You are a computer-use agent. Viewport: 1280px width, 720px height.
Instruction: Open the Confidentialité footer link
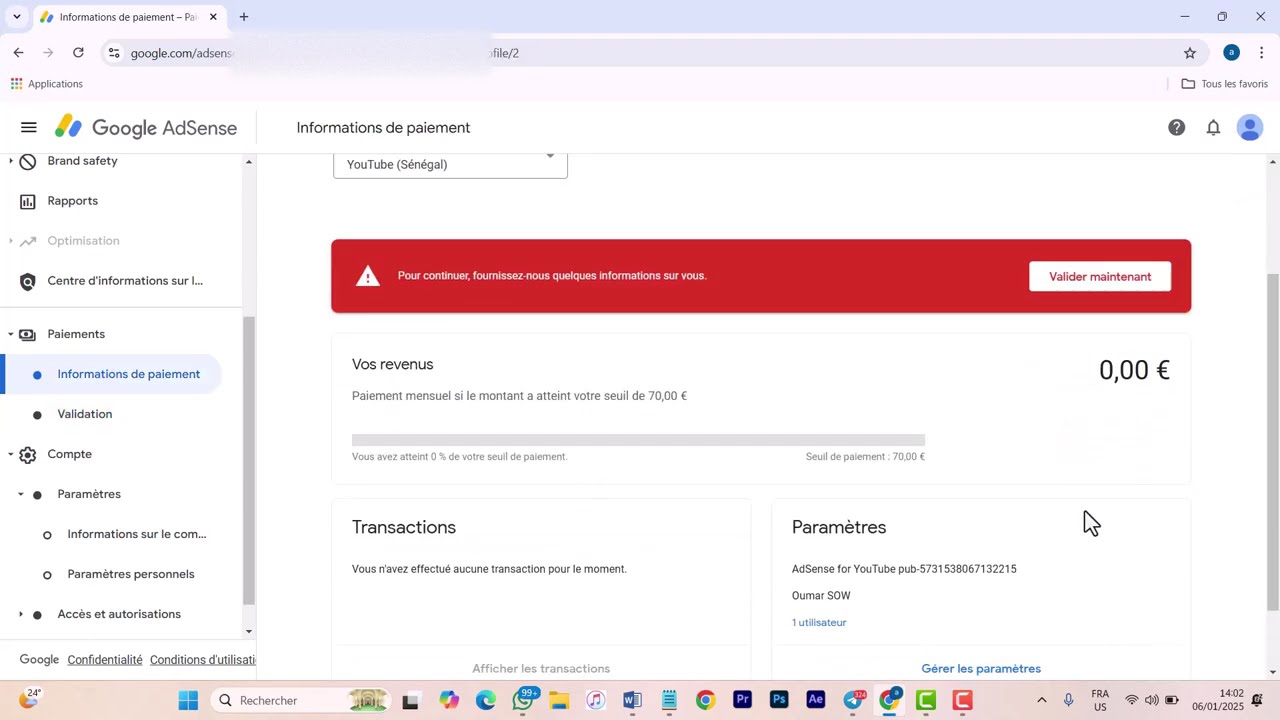[x=105, y=660]
